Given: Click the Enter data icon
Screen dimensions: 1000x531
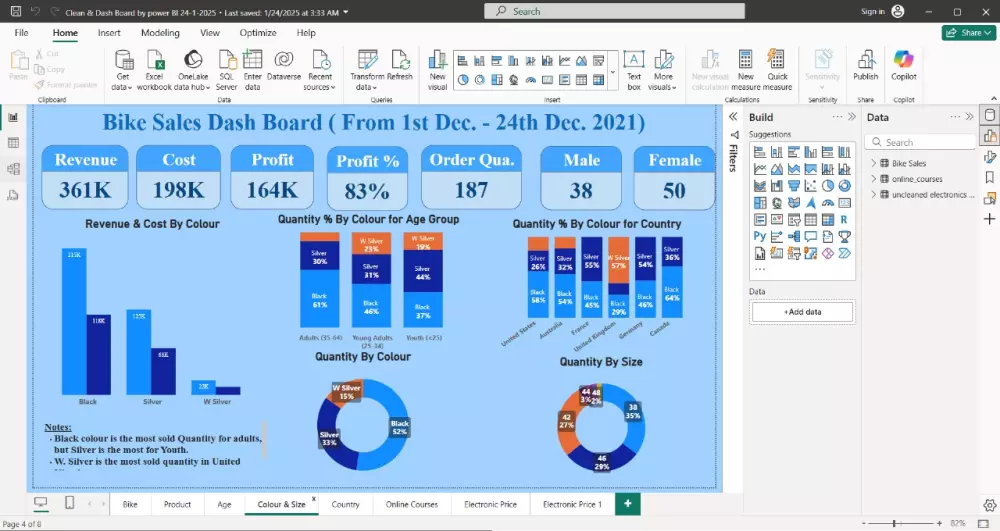Looking at the screenshot, I should [253, 60].
